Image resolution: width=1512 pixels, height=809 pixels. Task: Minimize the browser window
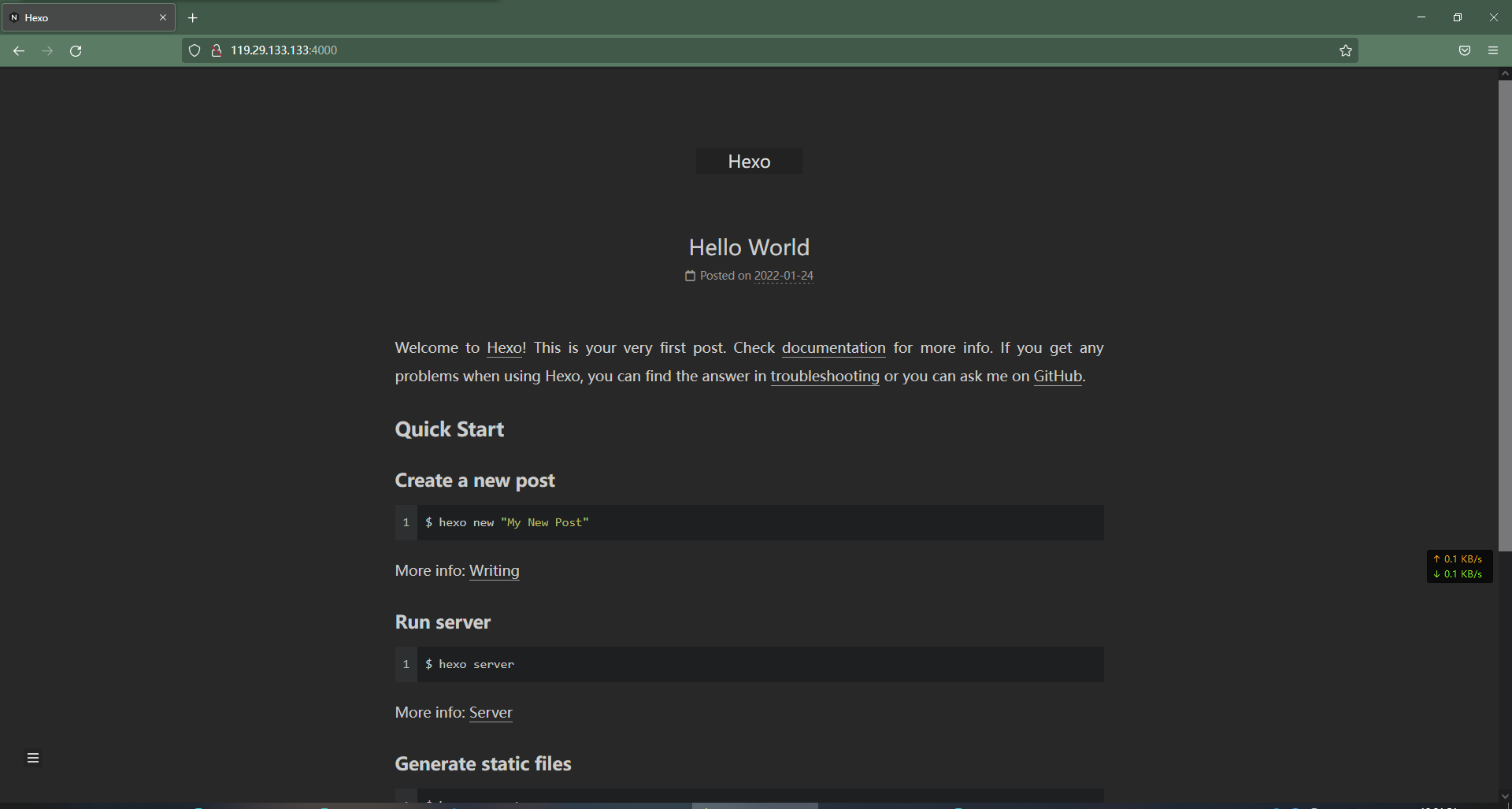1421,17
